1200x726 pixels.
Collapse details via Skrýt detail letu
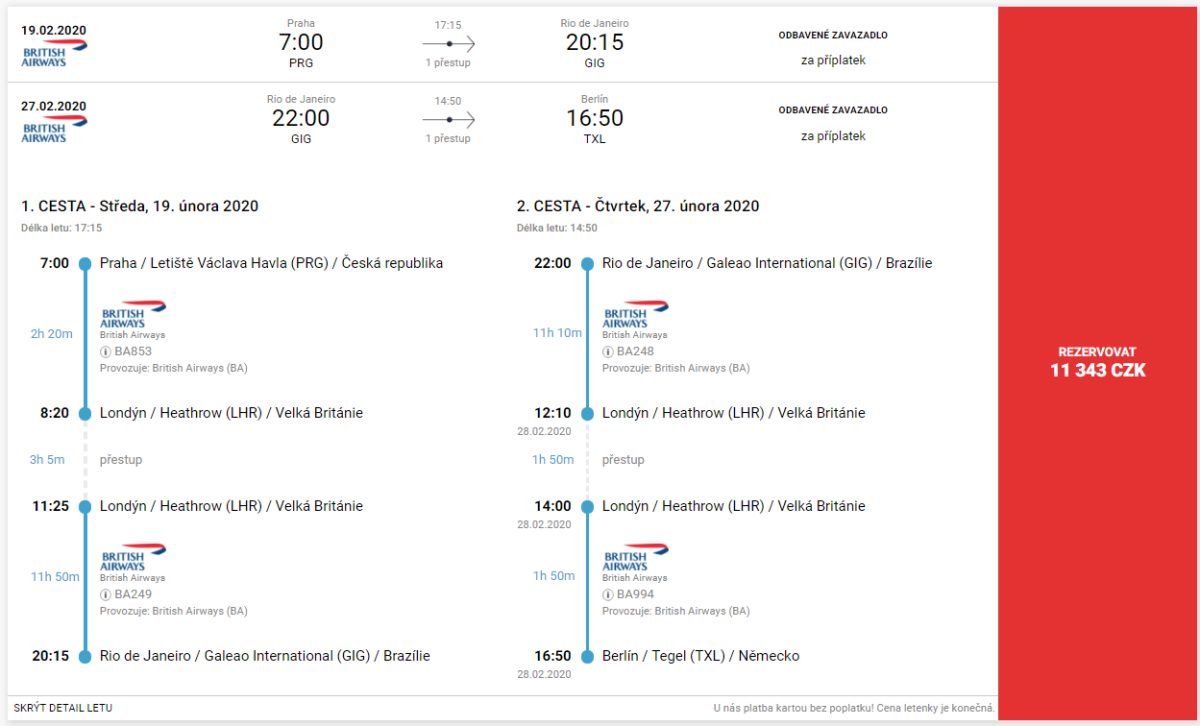63,708
